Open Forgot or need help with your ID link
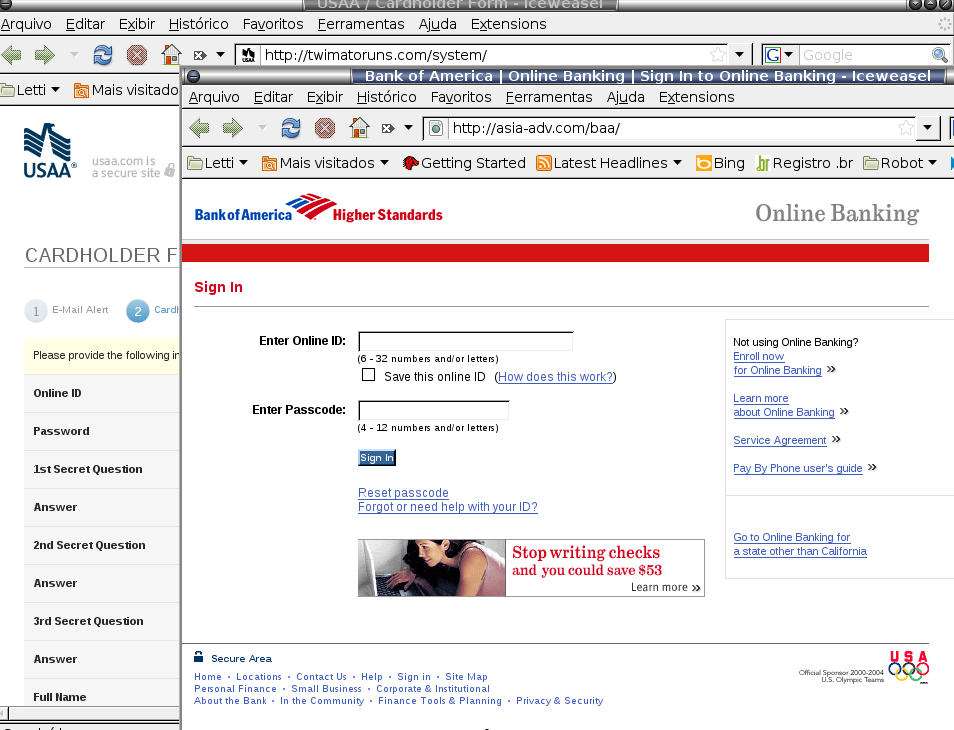Image resolution: width=954 pixels, height=730 pixels. click(448, 507)
